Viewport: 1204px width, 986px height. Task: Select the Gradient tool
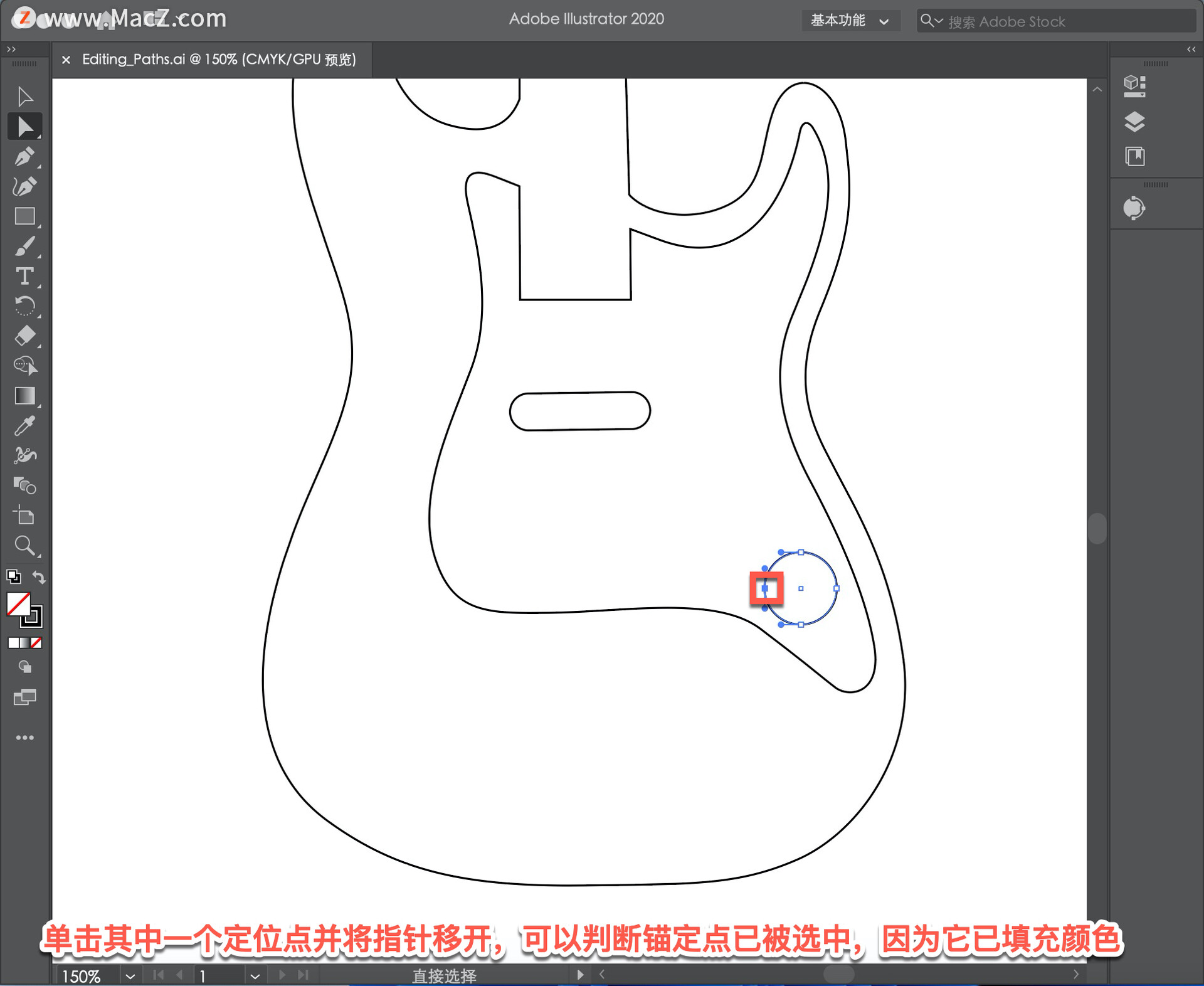tap(24, 396)
